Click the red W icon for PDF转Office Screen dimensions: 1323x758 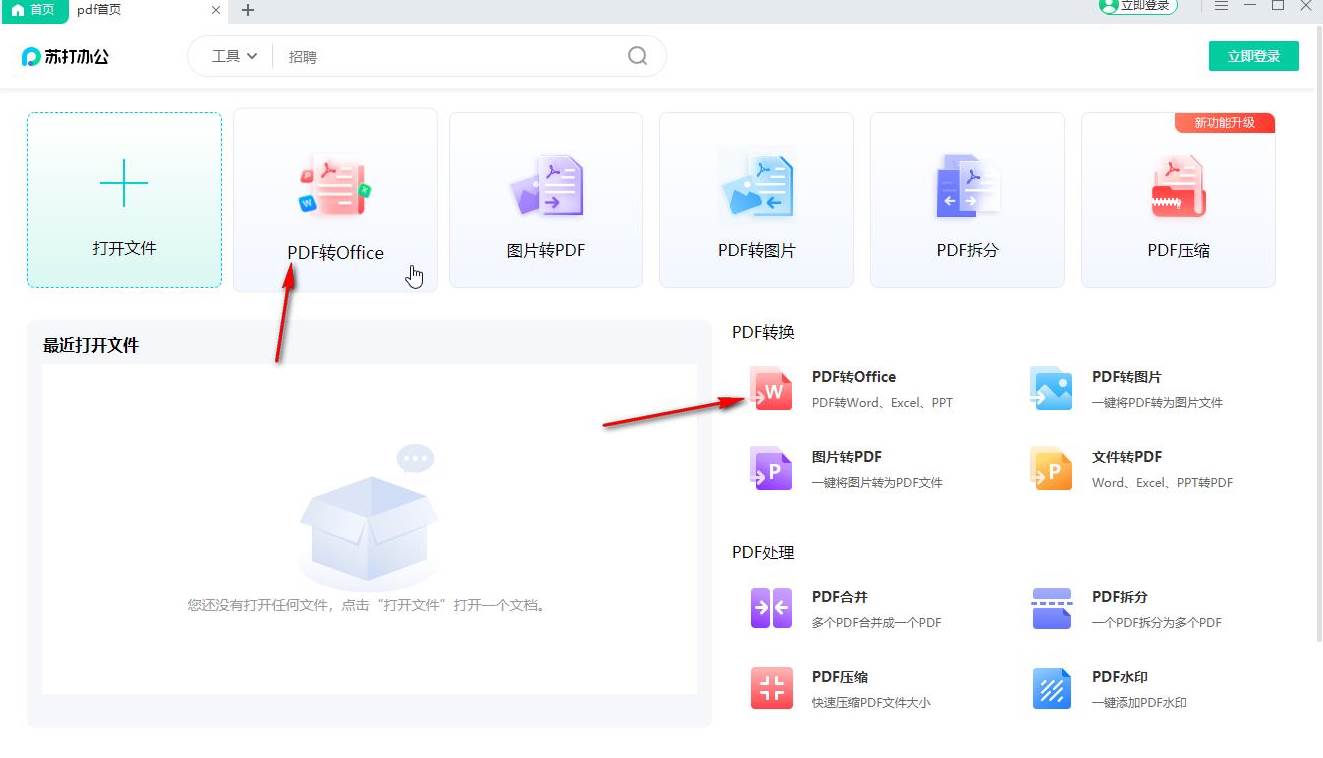[x=770, y=388]
